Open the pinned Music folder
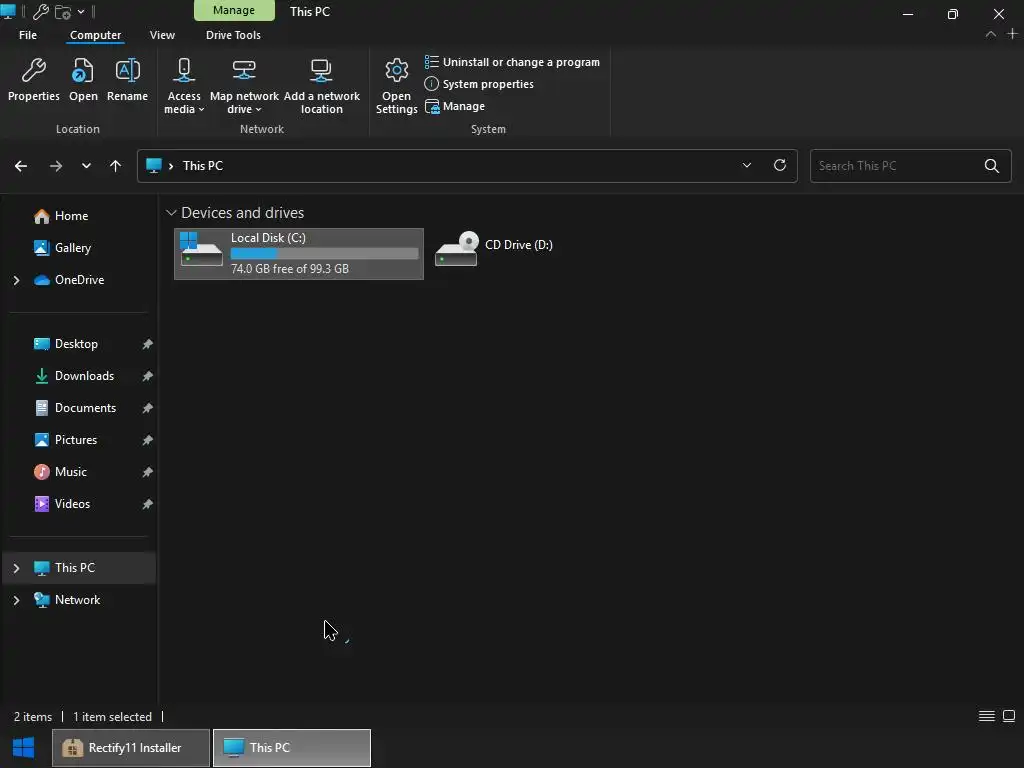Viewport: 1024px width, 768px height. [x=71, y=472]
